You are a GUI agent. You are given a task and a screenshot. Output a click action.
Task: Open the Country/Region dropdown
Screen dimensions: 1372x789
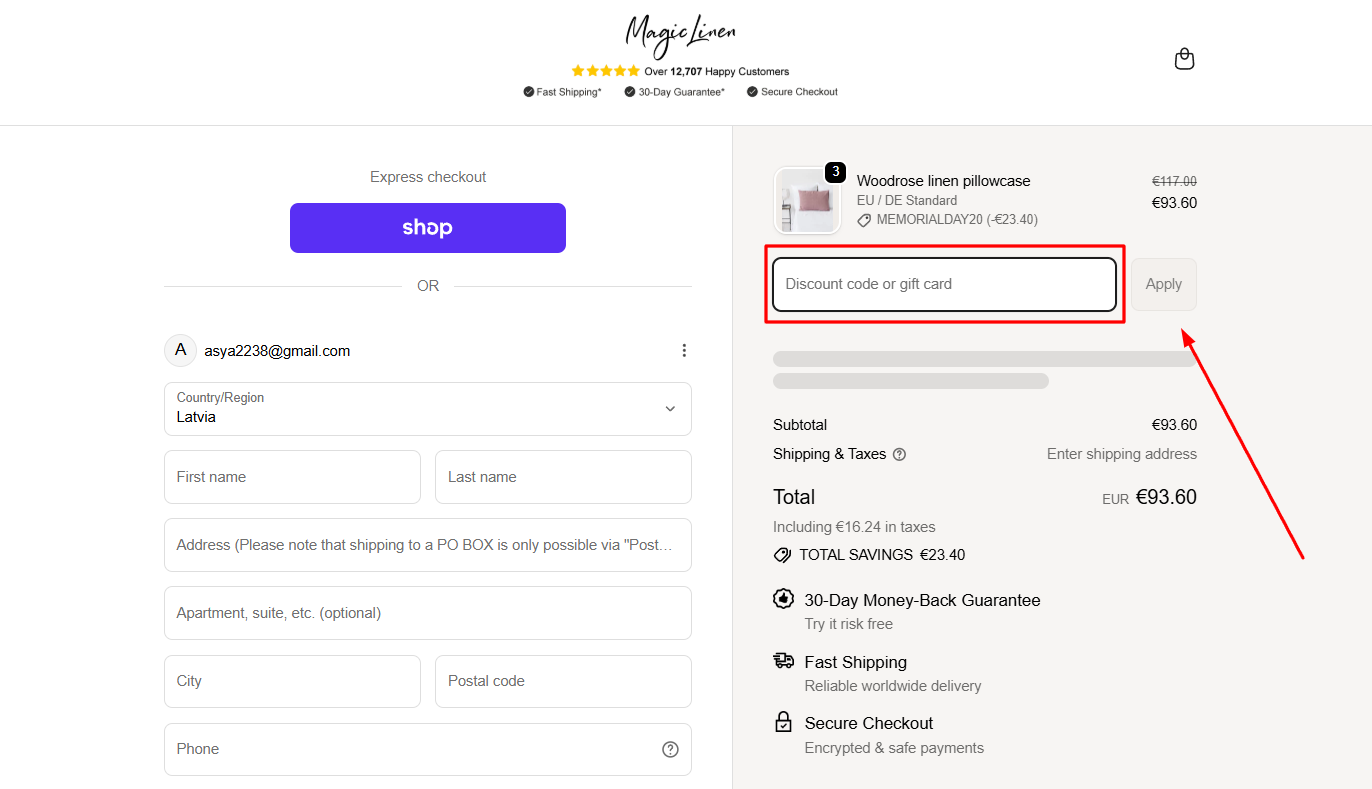[428, 409]
